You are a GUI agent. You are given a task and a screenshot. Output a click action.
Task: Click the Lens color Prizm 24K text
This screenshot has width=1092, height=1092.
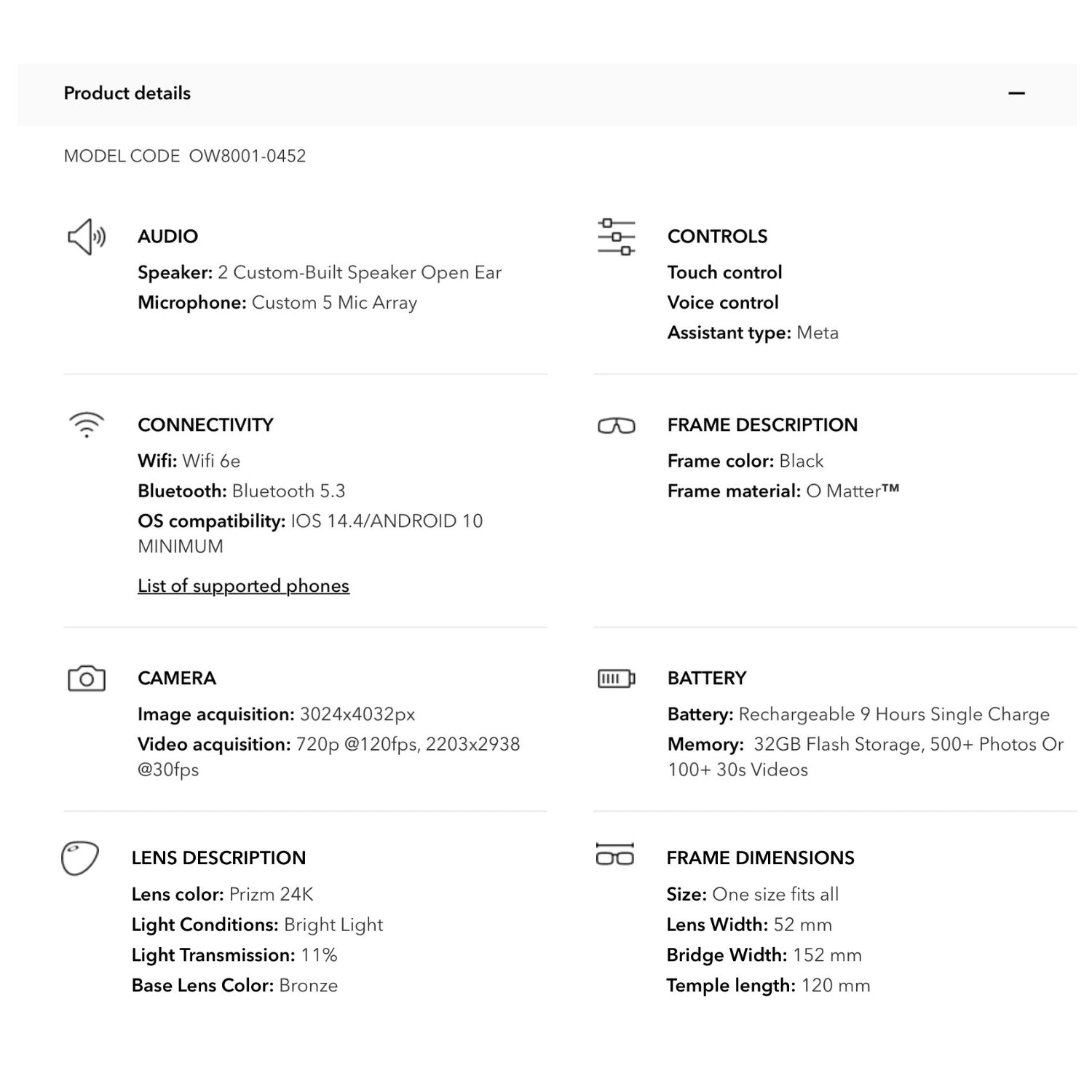222,894
